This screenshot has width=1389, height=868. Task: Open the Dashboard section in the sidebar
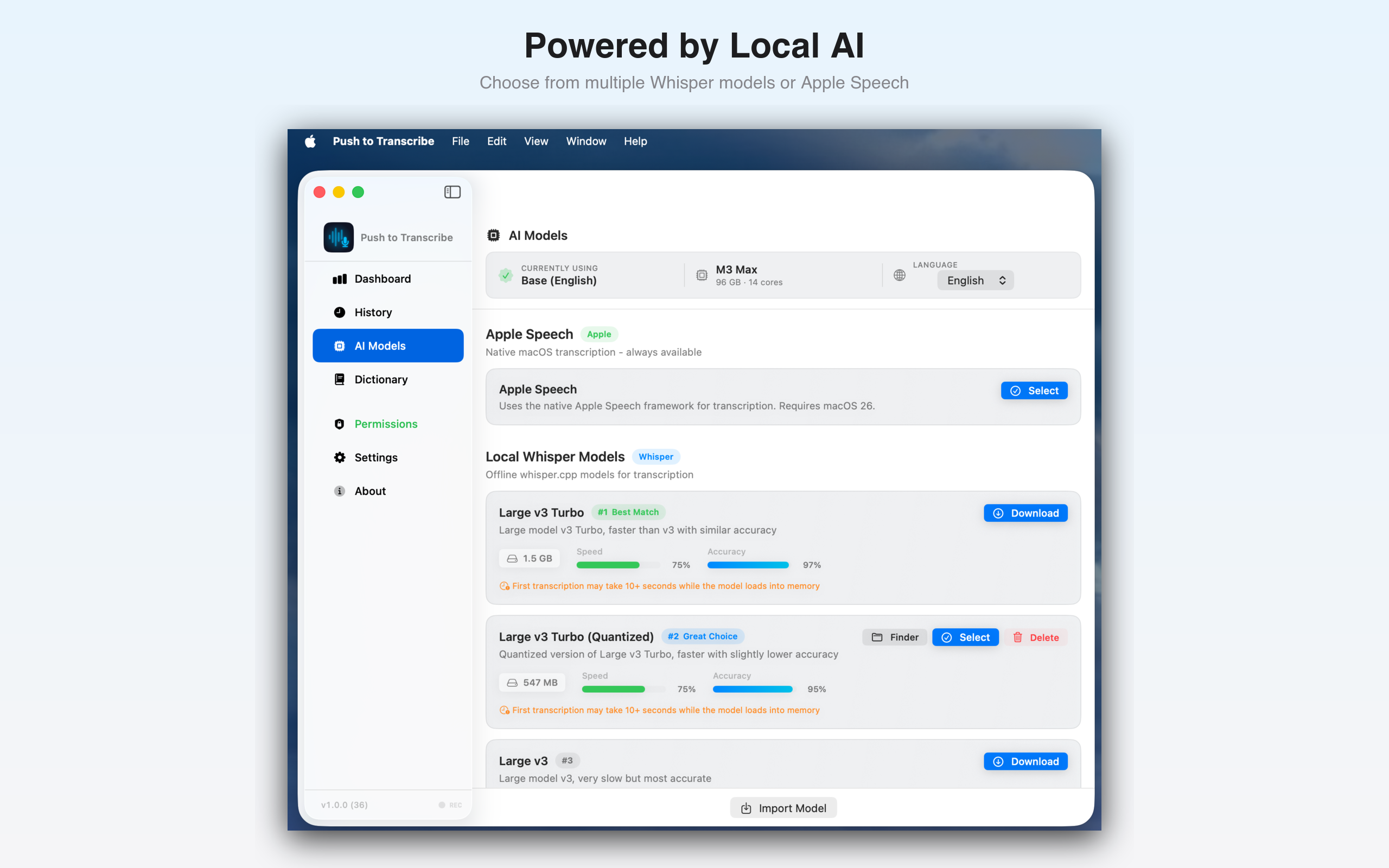(383, 278)
